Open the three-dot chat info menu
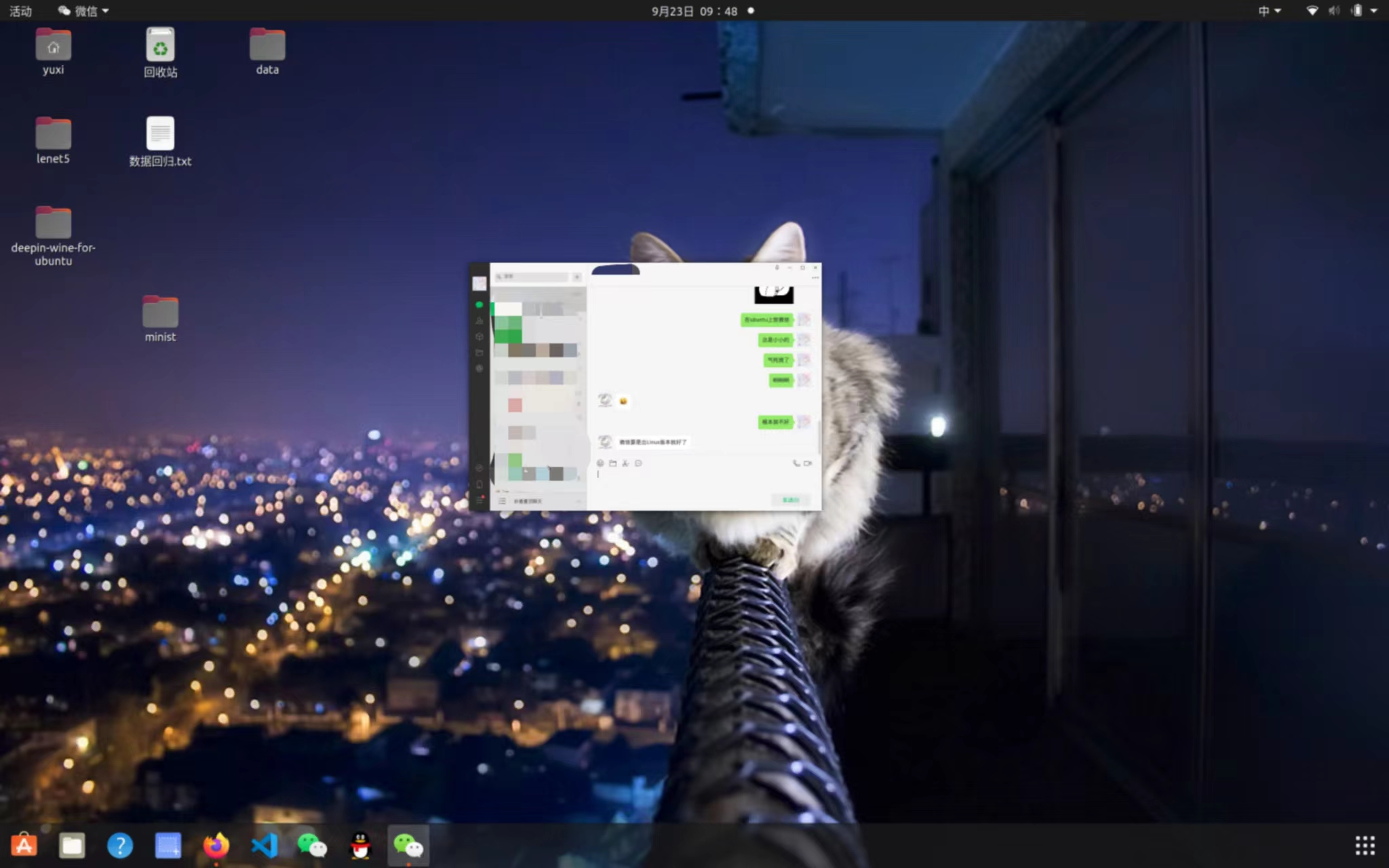Viewport: 1389px width, 868px height. [815, 277]
